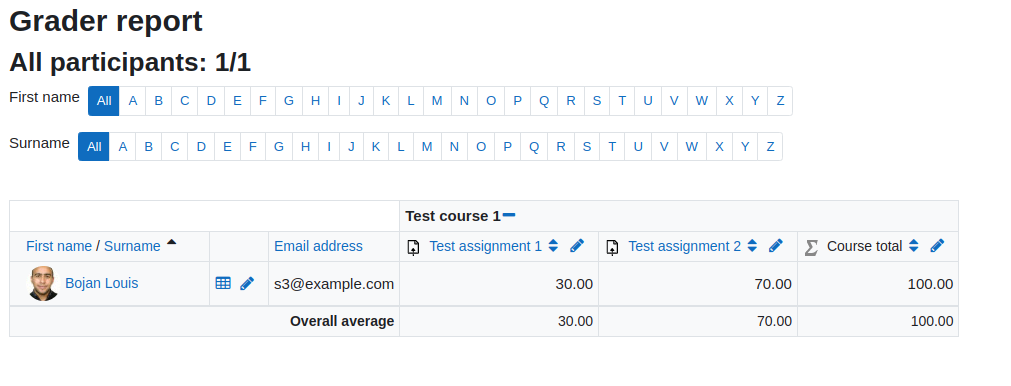Filter surname by letter Z

tap(770, 147)
